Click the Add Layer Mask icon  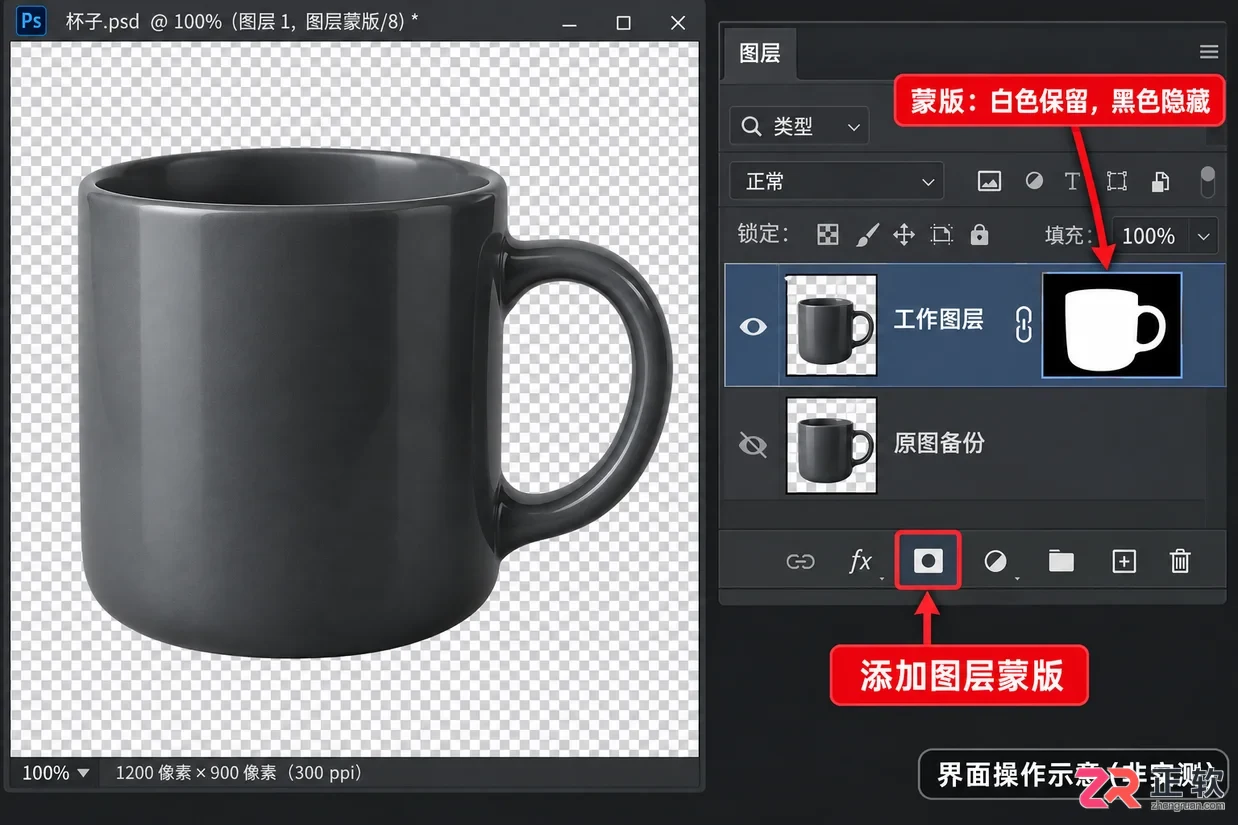click(x=928, y=561)
